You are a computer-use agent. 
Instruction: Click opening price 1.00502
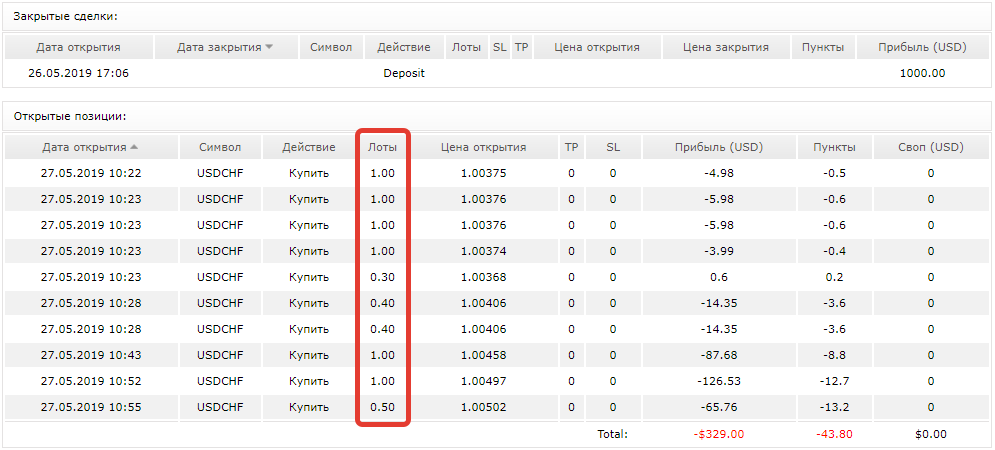pos(484,407)
